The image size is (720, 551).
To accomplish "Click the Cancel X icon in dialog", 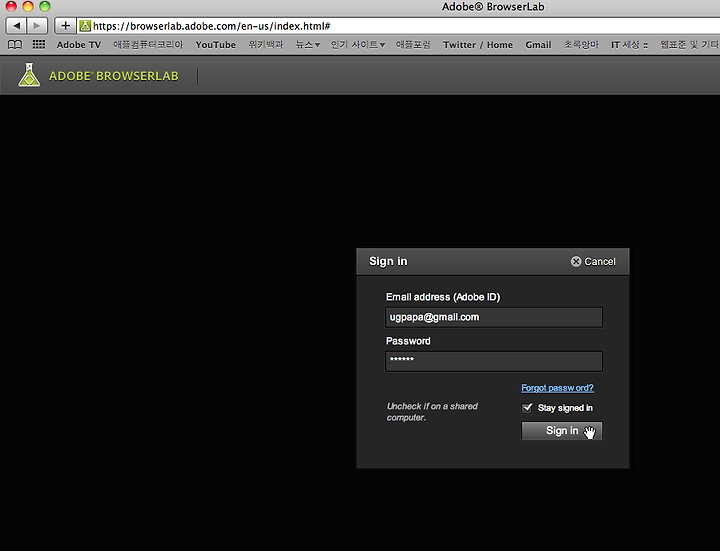I will tap(576, 261).
